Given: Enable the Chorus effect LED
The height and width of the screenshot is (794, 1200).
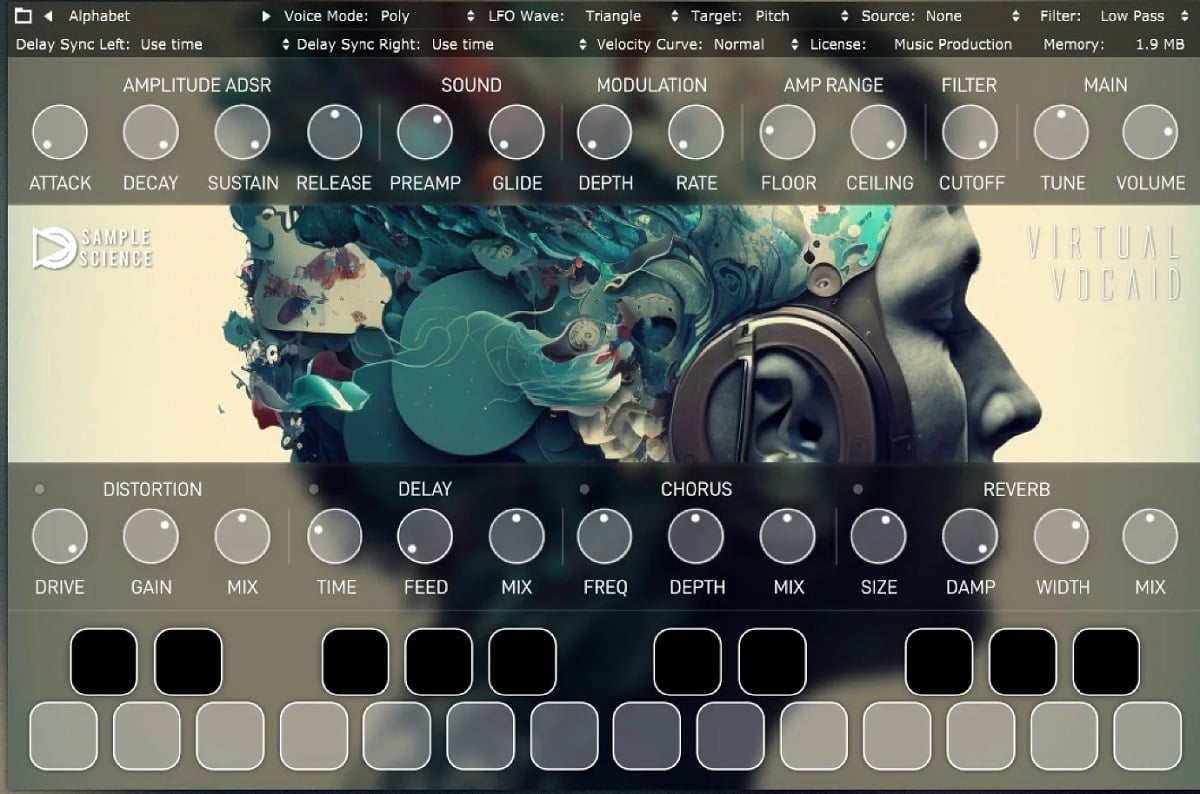Looking at the screenshot, I should (584, 489).
